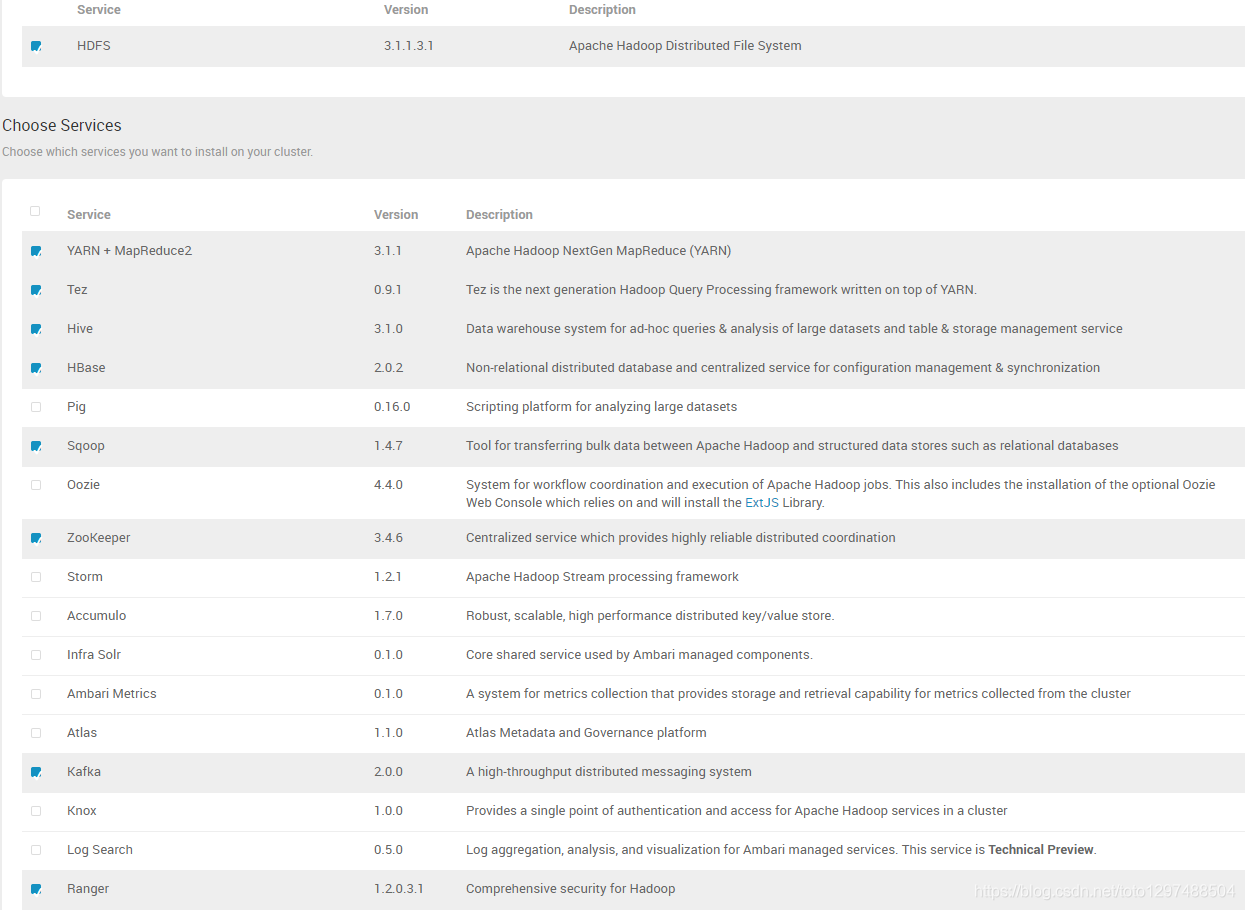Uncheck the Sqoop service checkbox
Image resolution: width=1245 pixels, height=910 pixels.
click(36, 446)
